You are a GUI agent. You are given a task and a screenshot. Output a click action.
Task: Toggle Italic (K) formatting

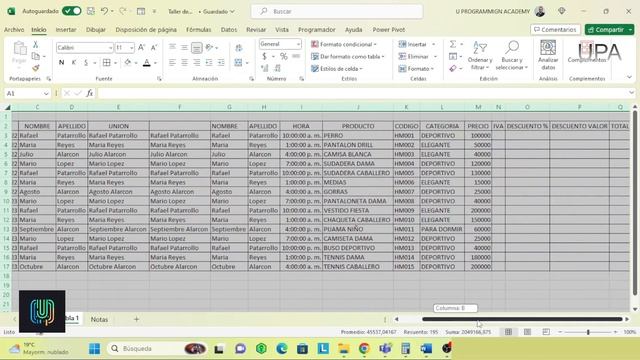[73, 62]
